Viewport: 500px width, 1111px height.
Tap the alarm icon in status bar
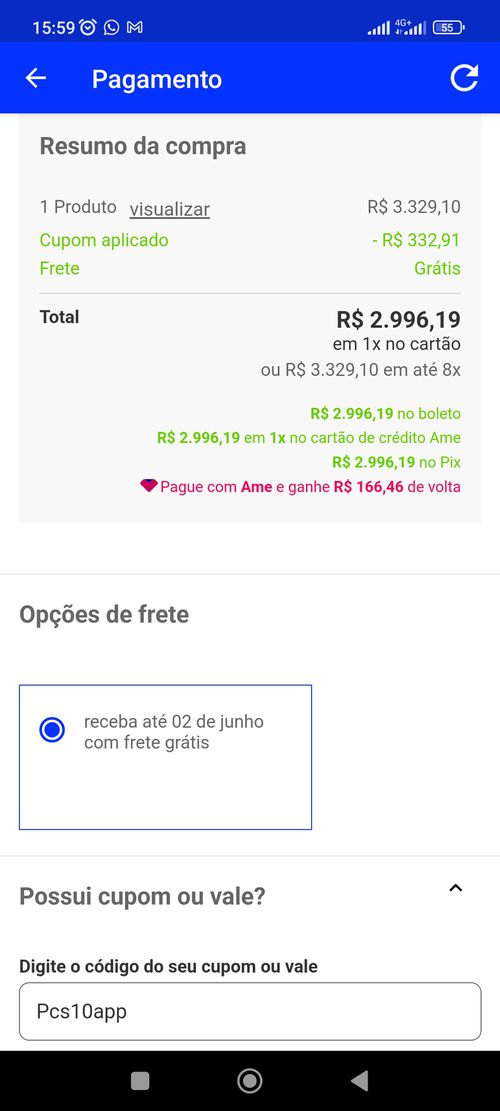(x=88, y=28)
